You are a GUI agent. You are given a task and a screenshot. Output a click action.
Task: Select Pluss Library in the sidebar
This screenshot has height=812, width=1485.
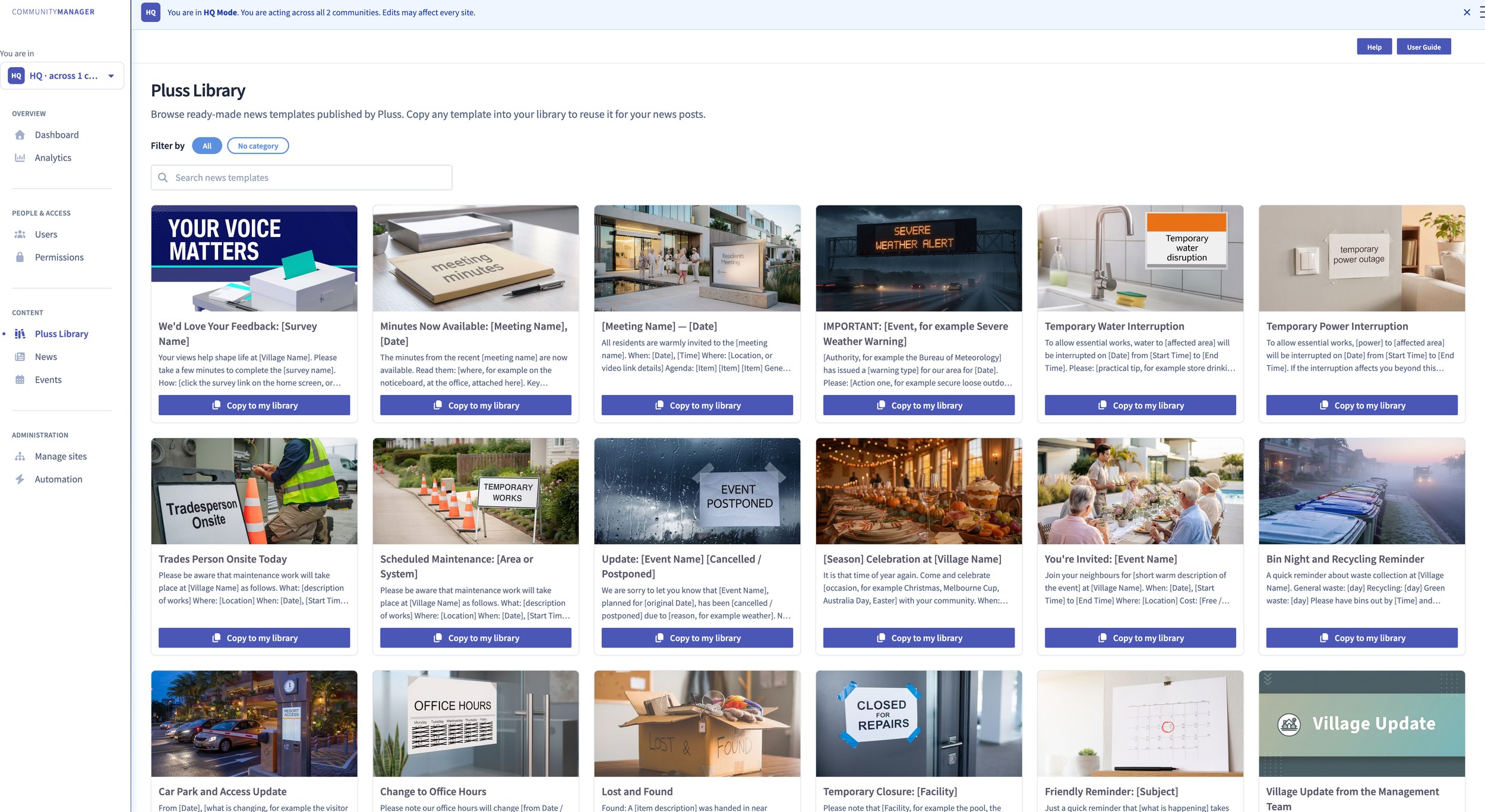point(62,334)
